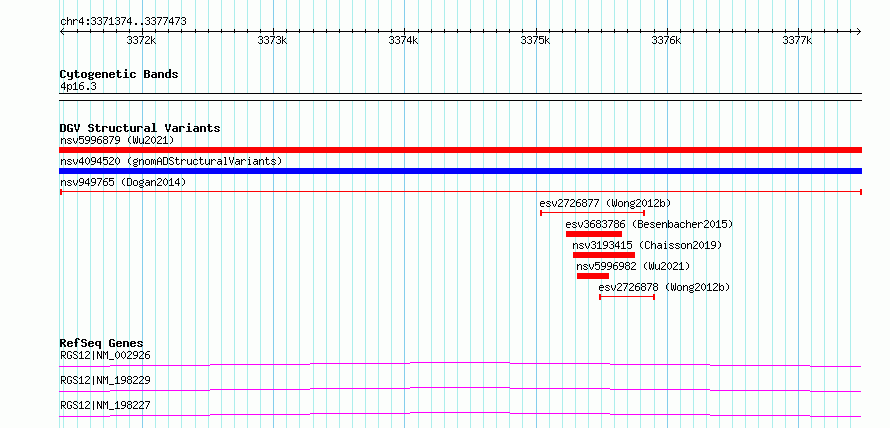
Task: Click the red span glyph of esv2726877
Action: point(592,213)
